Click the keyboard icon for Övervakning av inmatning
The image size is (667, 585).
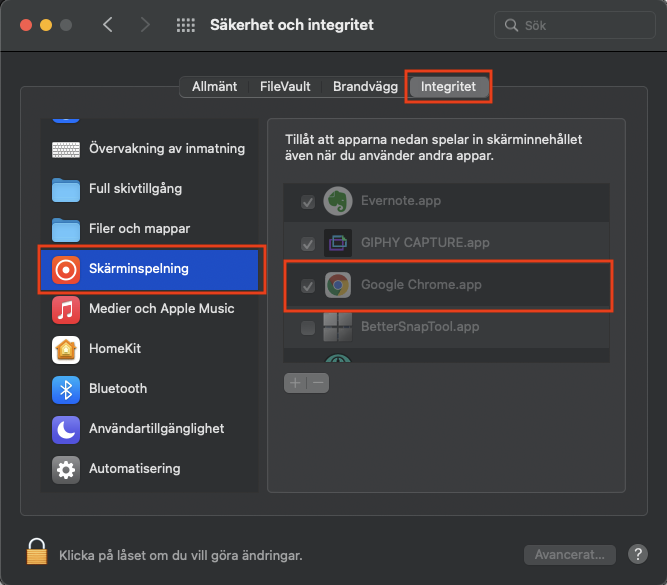(66, 149)
